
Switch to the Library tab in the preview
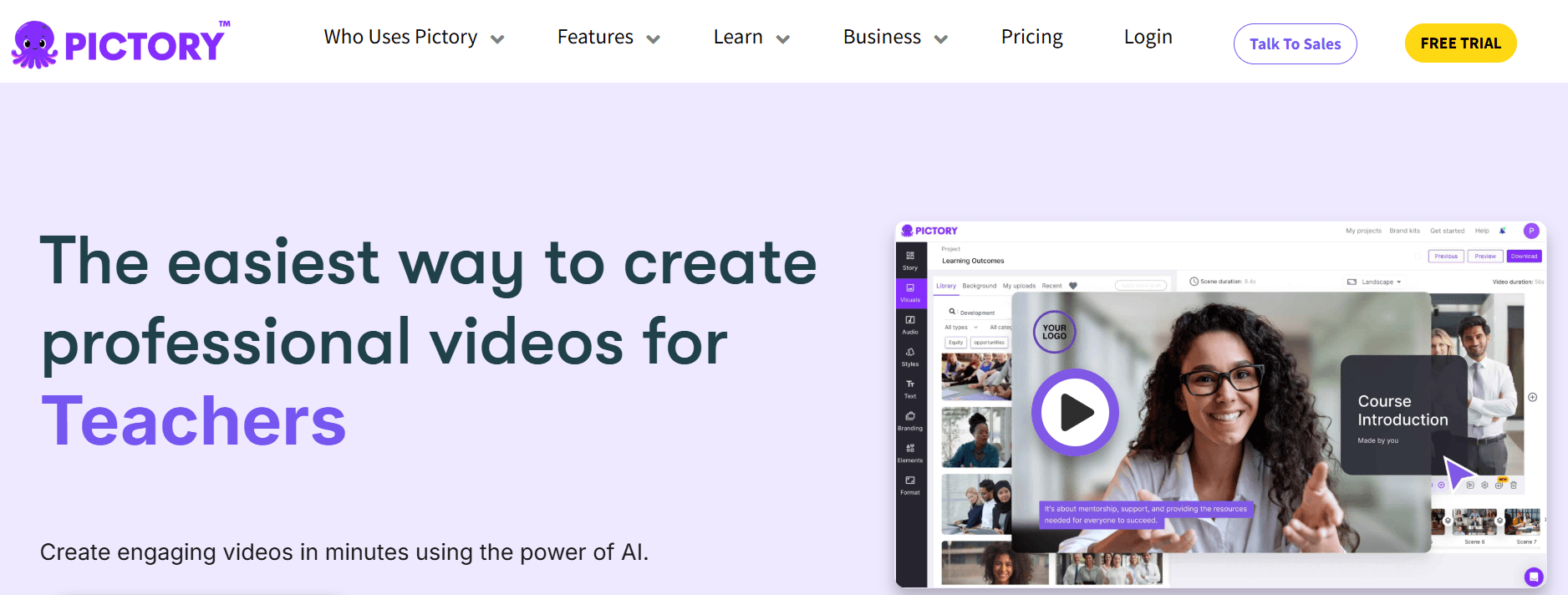pyautogui.click(x=945, y=286)
